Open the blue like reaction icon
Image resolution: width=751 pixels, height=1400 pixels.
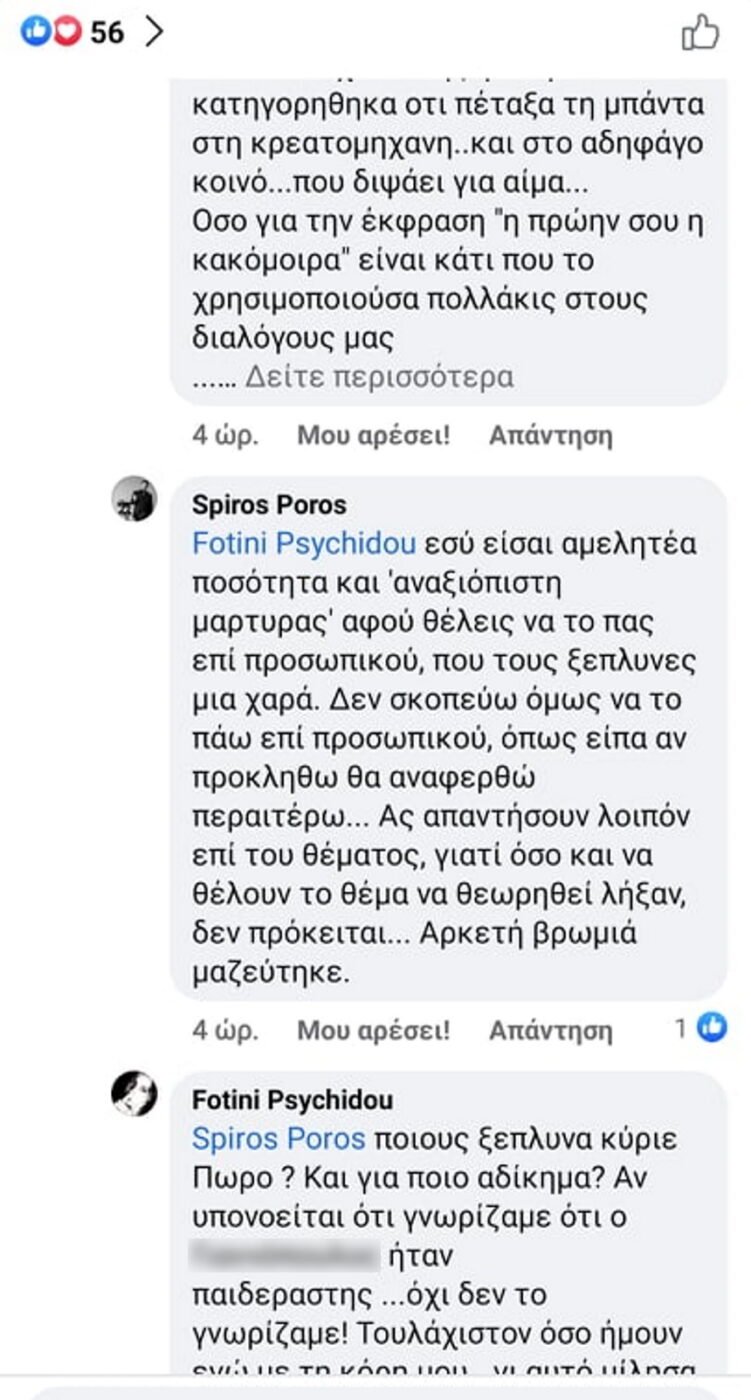(x=35, y=32)
